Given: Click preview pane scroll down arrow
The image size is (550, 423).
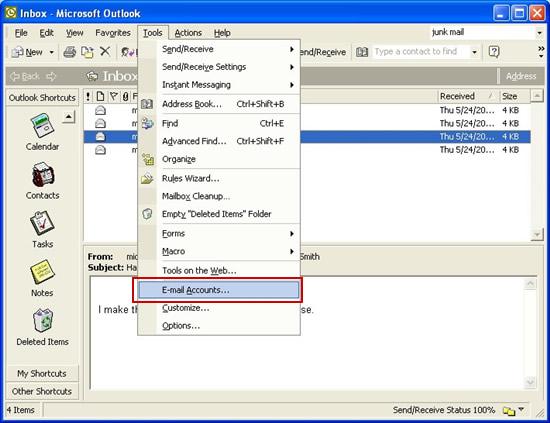Looking at the screenshot, I should coord(530,382).
